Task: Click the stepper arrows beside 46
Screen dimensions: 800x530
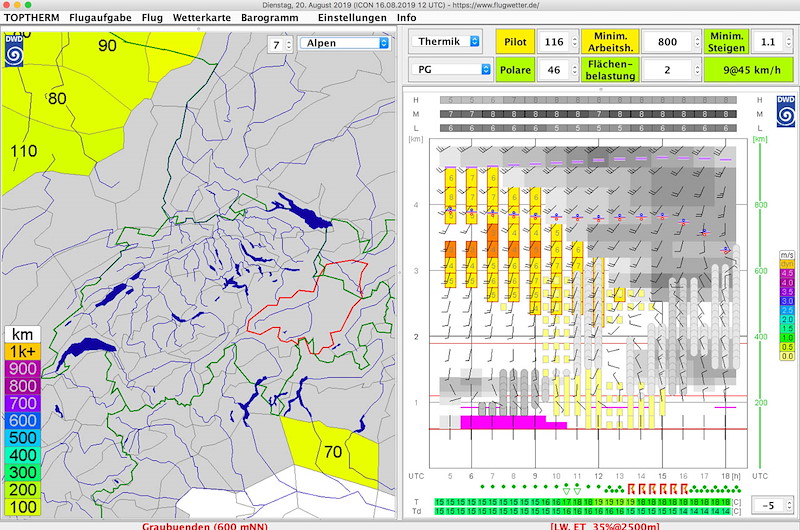Action: [575, 70]
